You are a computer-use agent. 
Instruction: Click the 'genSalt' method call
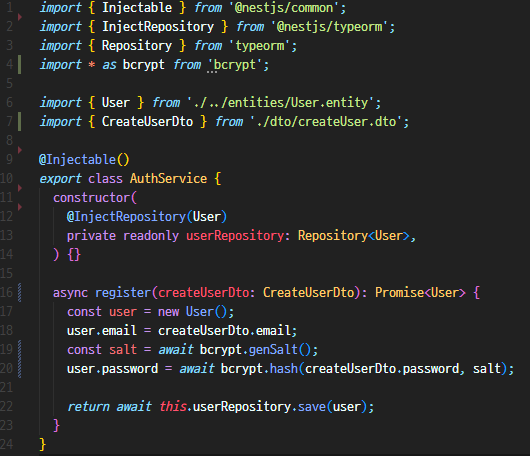273,349
